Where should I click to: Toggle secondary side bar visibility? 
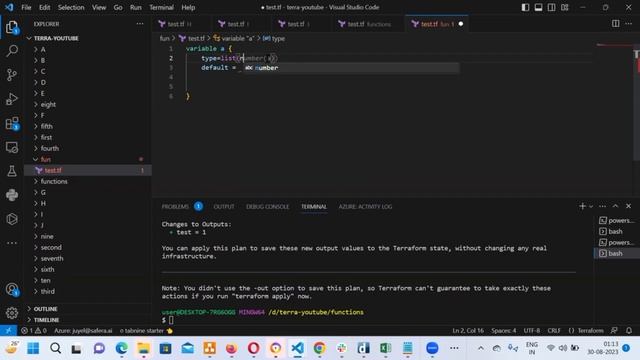551,7
